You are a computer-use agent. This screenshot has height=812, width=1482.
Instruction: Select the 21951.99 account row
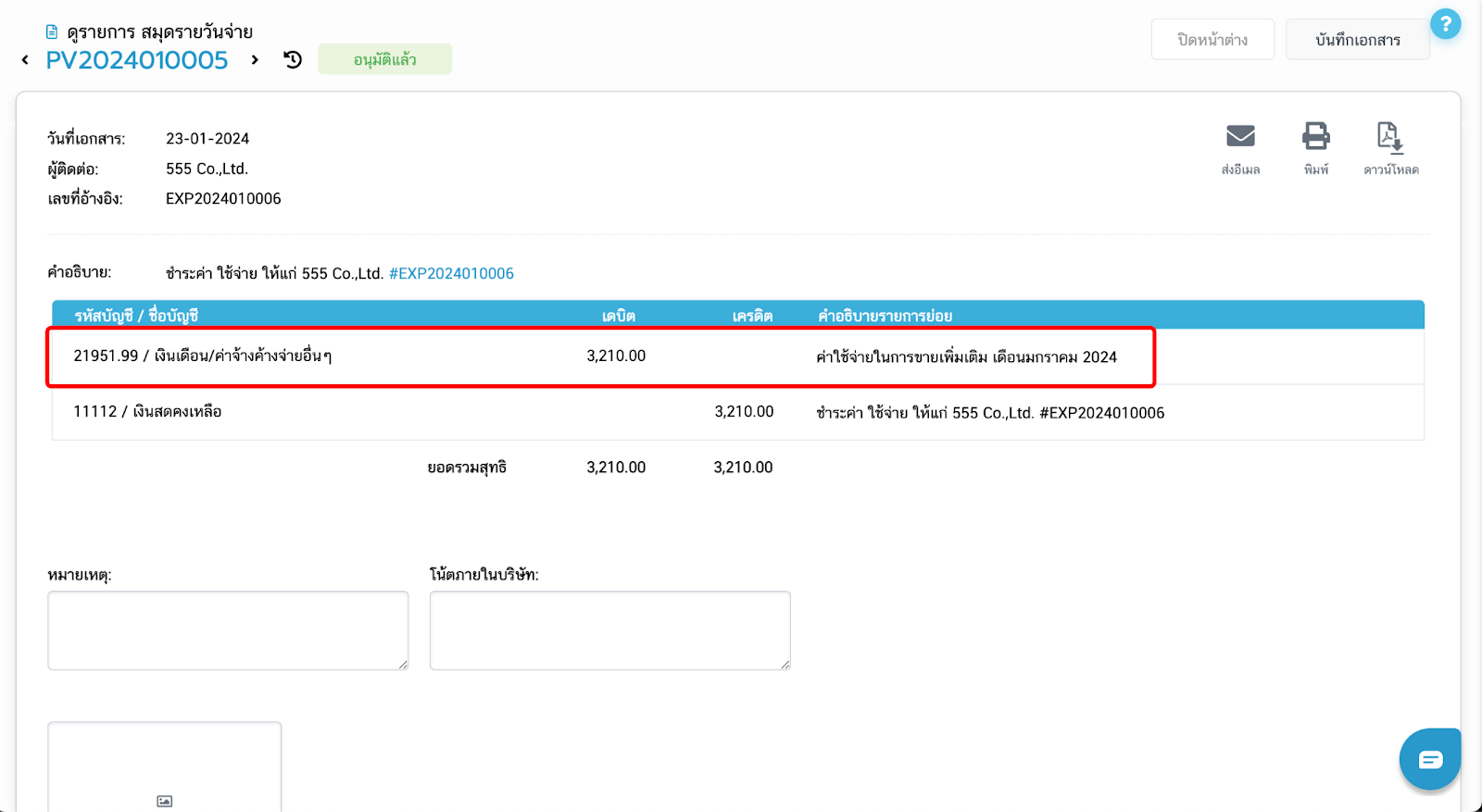[203, 356]
